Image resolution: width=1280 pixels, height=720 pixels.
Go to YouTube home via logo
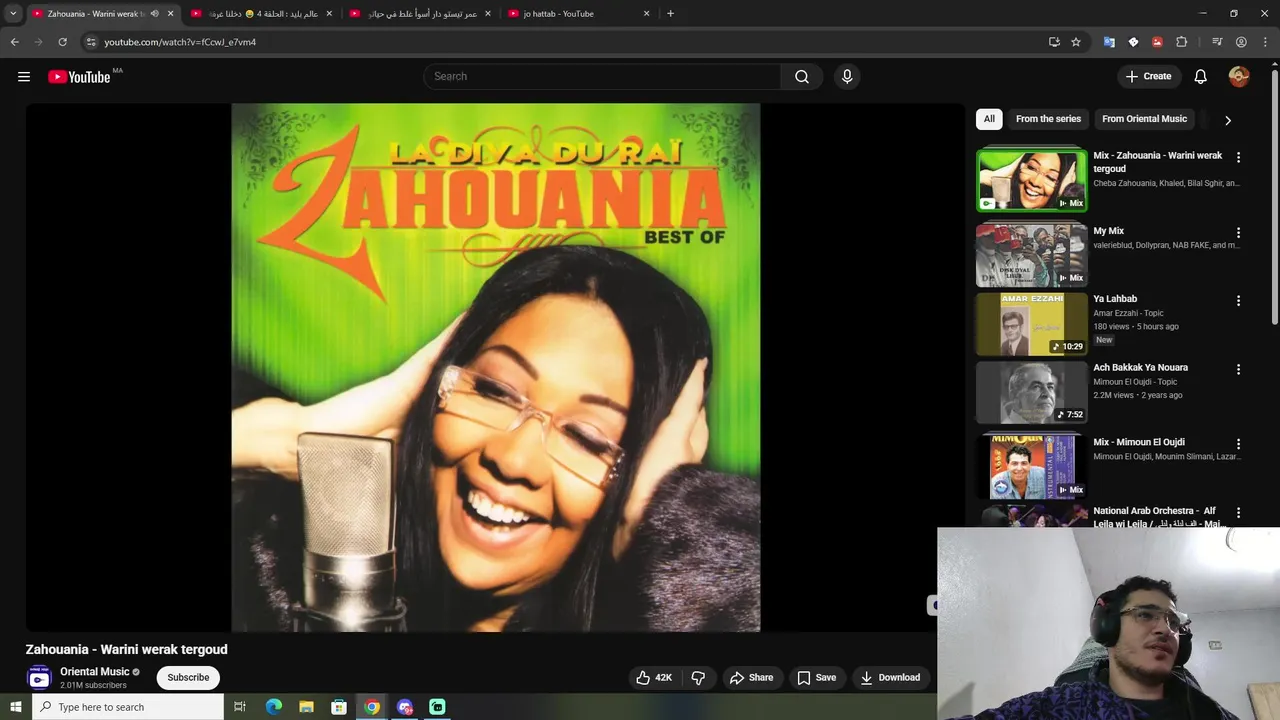point(79,77)
